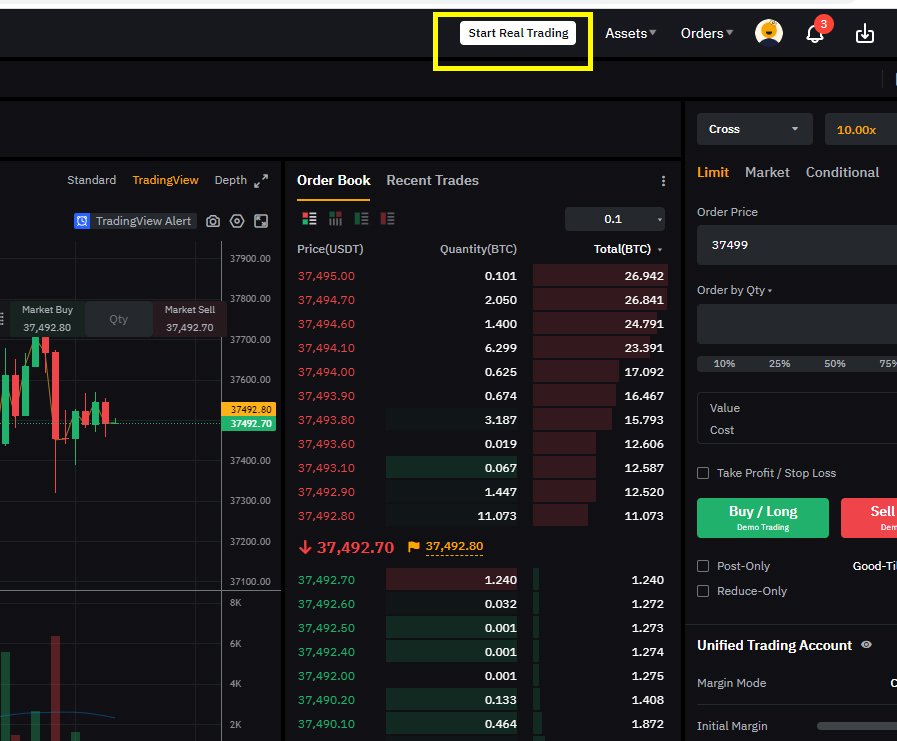The height and width of the screenshot is (741, 897).
Task: Click the download app icon
Action: click(864, 34)
